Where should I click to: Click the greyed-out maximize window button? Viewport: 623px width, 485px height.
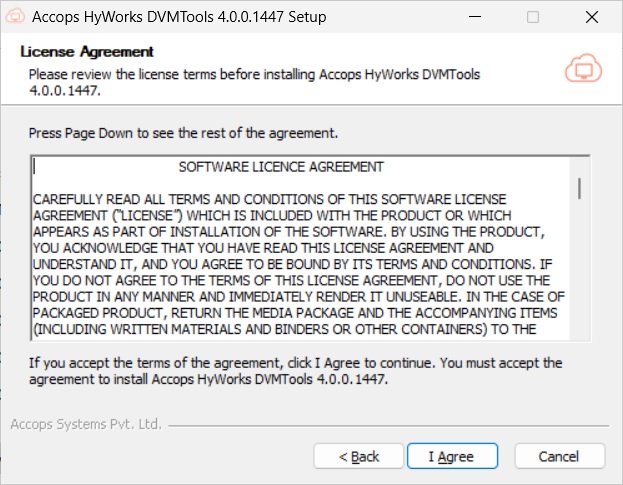[x=533, y=17]
